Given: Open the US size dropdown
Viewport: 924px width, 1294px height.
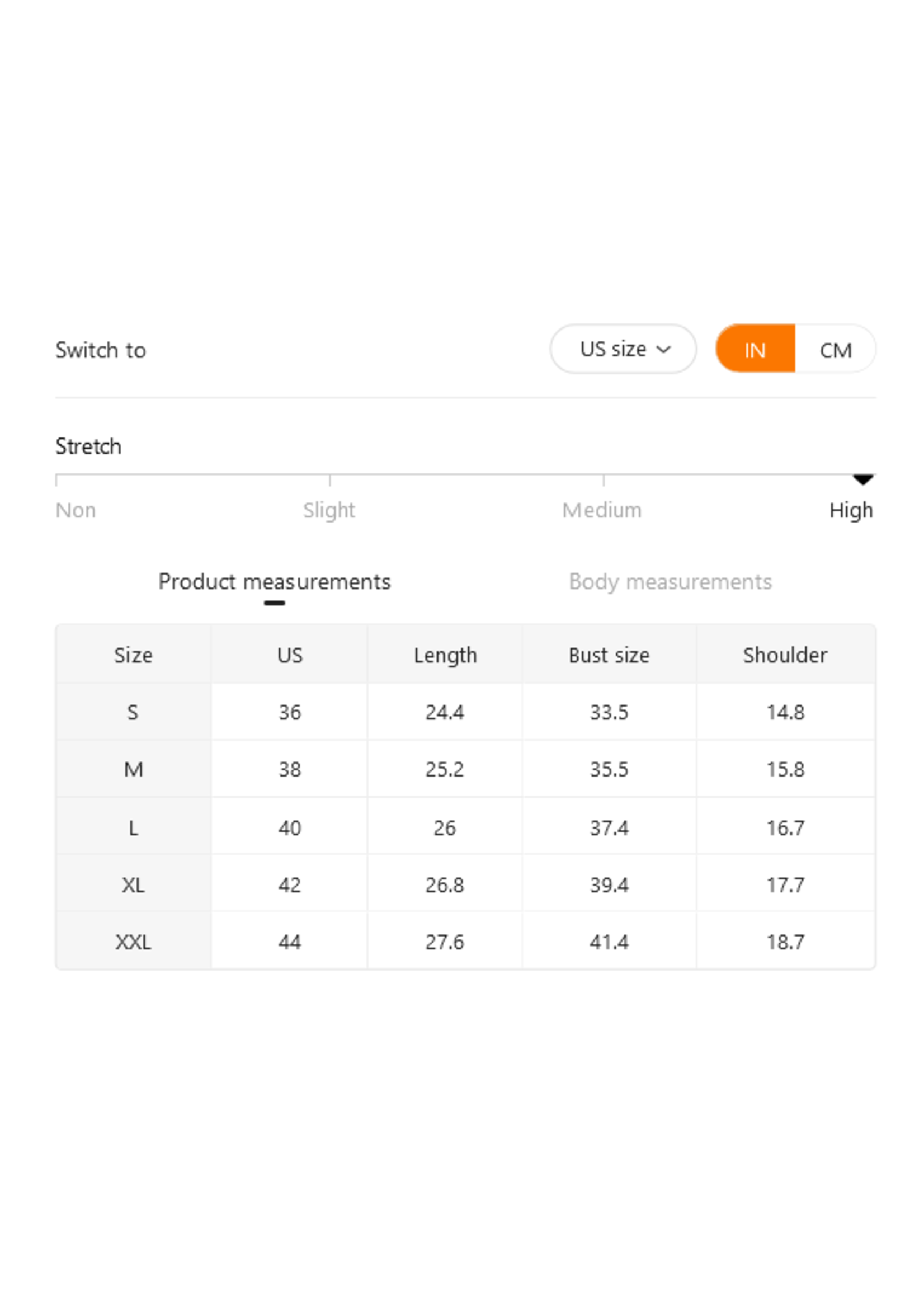Looking at the screenshot, I should pos(623,349).
